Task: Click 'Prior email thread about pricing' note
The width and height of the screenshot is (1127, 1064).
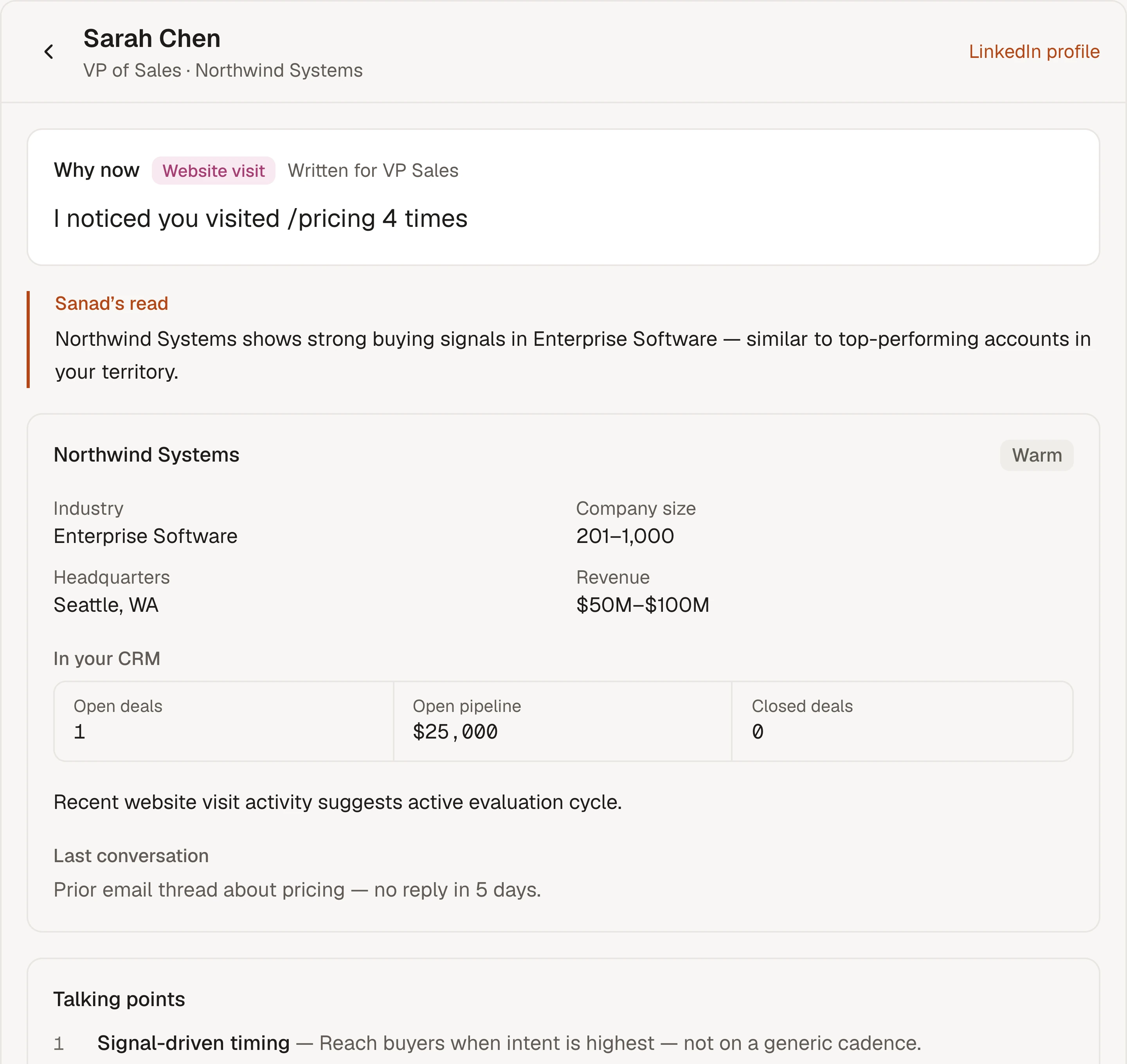Action: click(297, 890)
